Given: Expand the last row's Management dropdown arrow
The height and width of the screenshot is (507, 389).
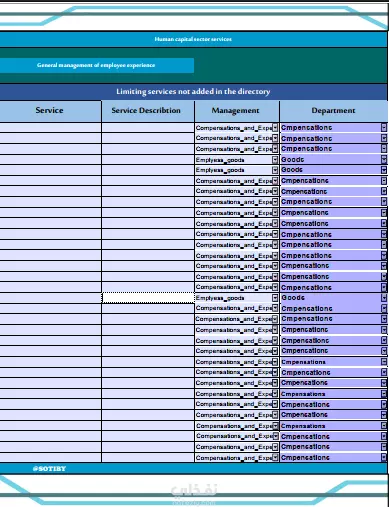Looking at the screenshot, I should (275, 458).
